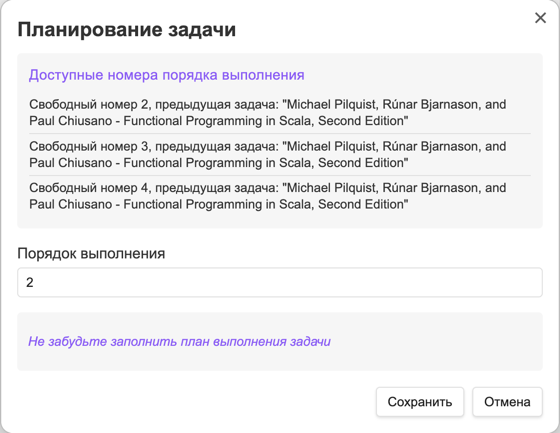Click divider line above the number 4 entry

click(280, 175)
